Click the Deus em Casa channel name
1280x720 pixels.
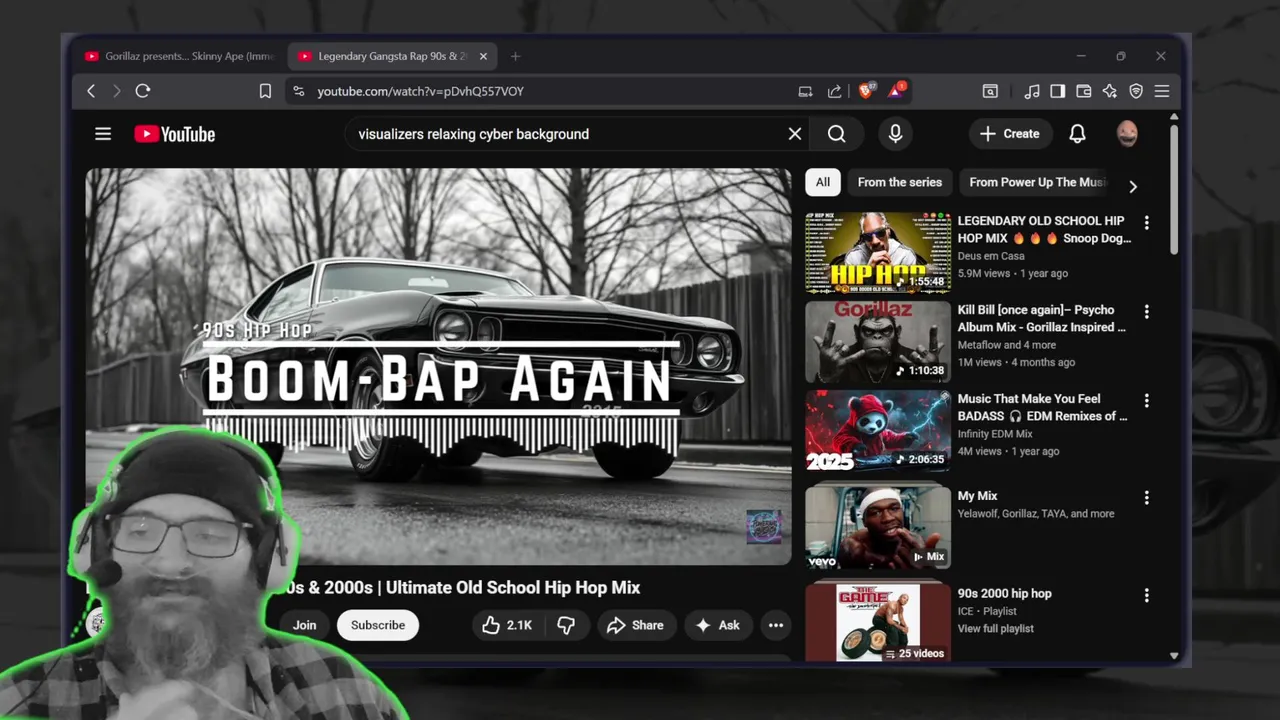pyautogui.click(x=991, y=256)
